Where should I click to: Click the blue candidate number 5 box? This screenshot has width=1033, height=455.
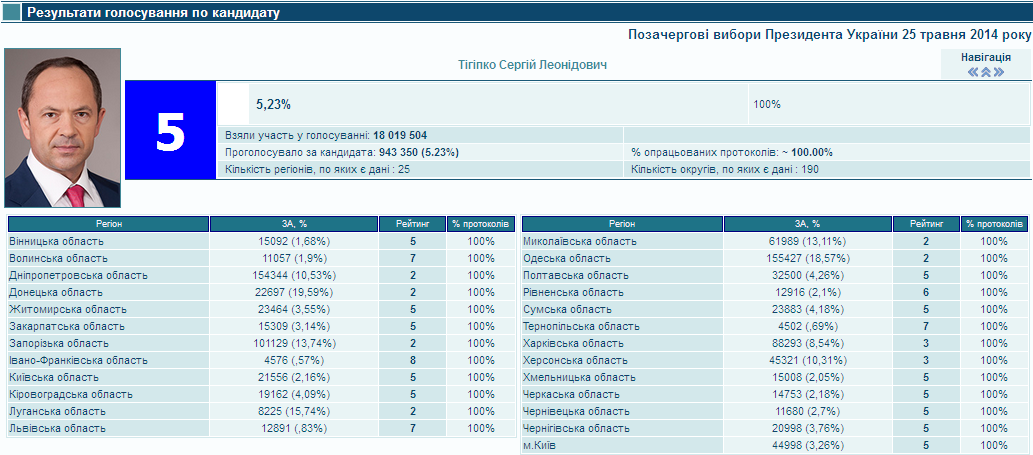coord(171,131)
